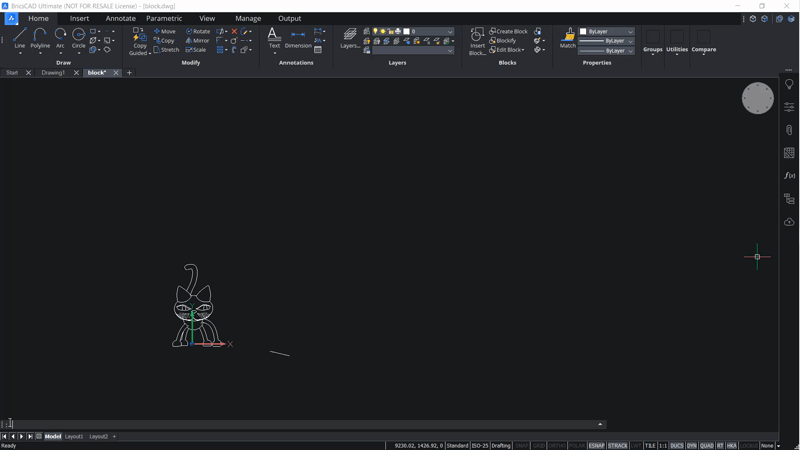
Task: Toggle QUAD in status bar
Action: [707, 445]
